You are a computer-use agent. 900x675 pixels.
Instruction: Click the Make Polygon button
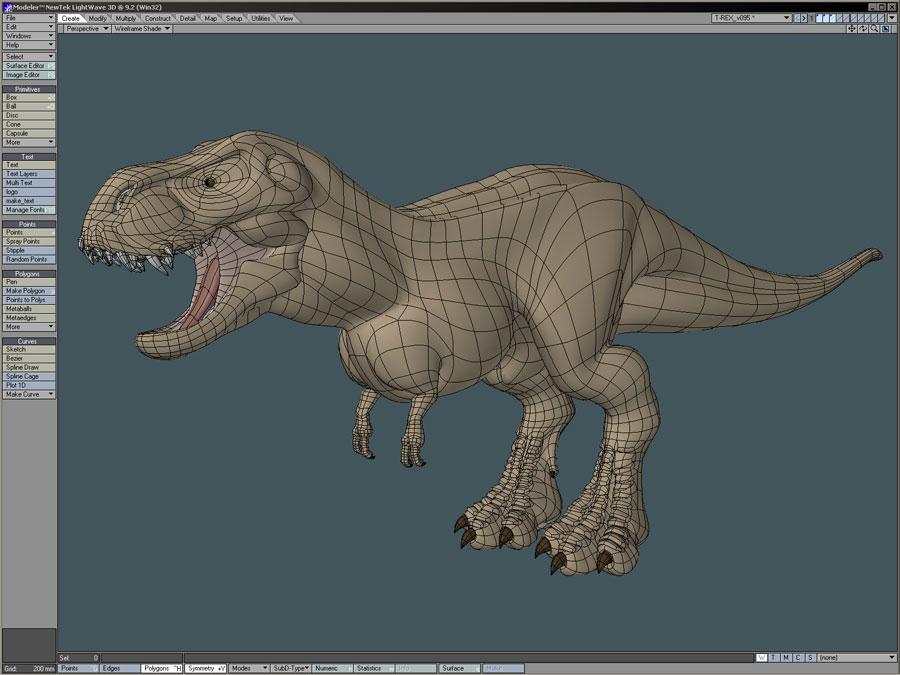point(29,291)
